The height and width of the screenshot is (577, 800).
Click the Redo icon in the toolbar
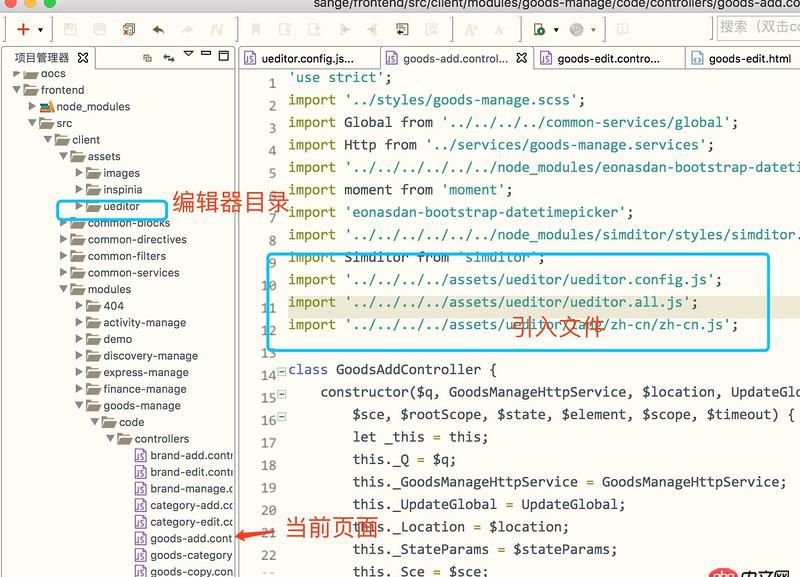click(x=187, y=31)
